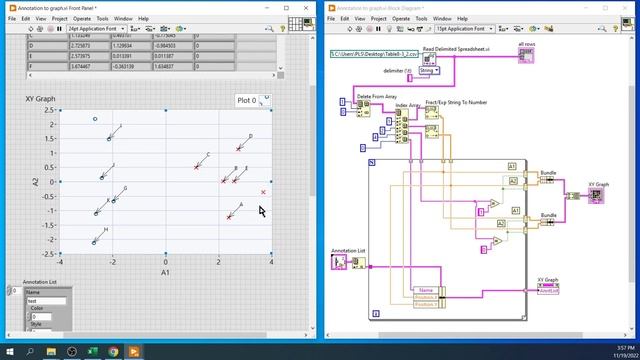Open Windows Start menu

click(10, 351)
